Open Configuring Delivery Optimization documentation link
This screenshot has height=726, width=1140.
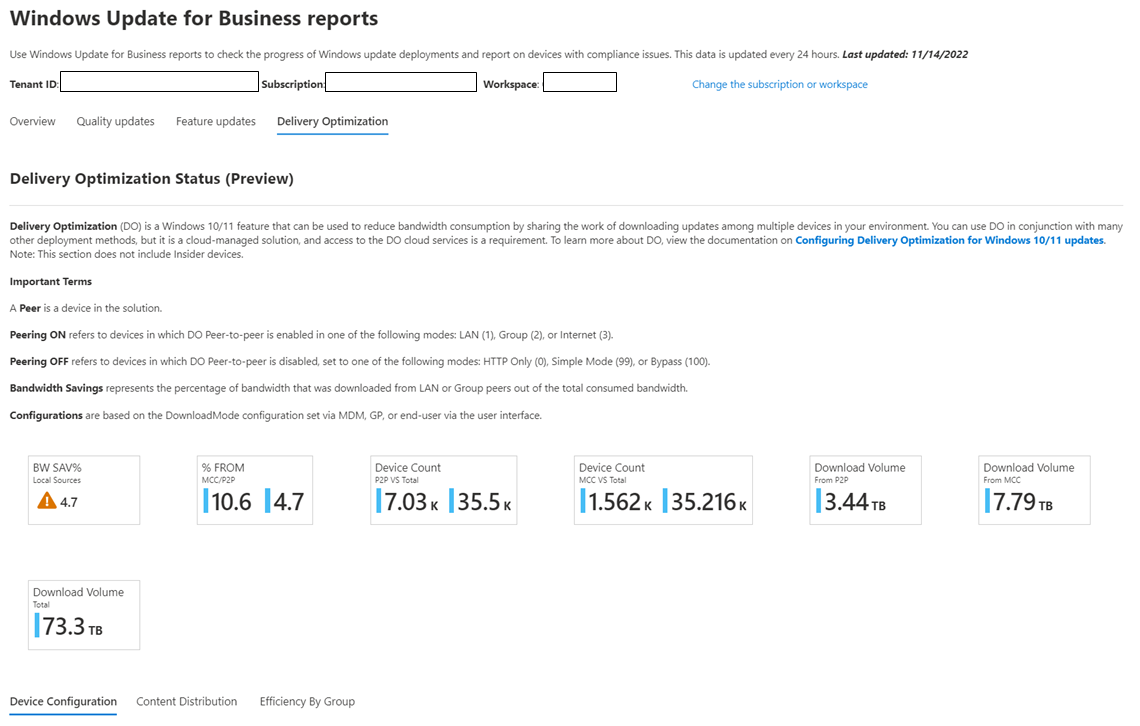pos(949,240)
